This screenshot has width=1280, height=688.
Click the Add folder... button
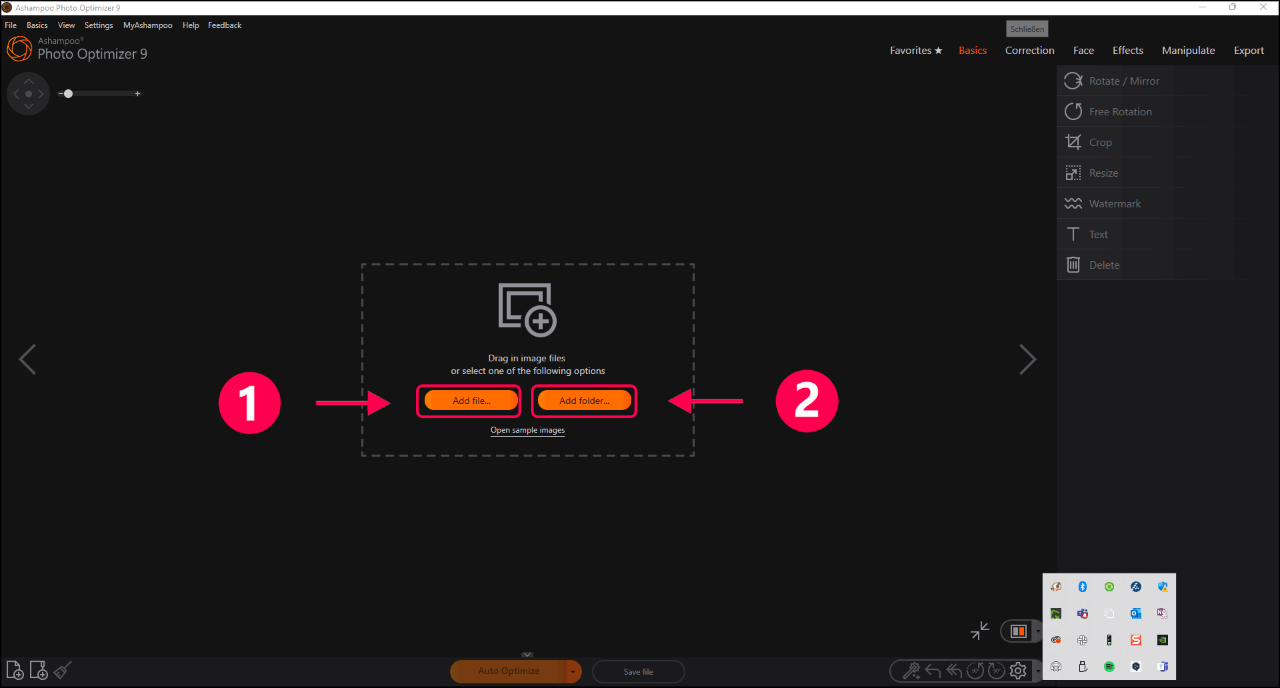[584, 401]
